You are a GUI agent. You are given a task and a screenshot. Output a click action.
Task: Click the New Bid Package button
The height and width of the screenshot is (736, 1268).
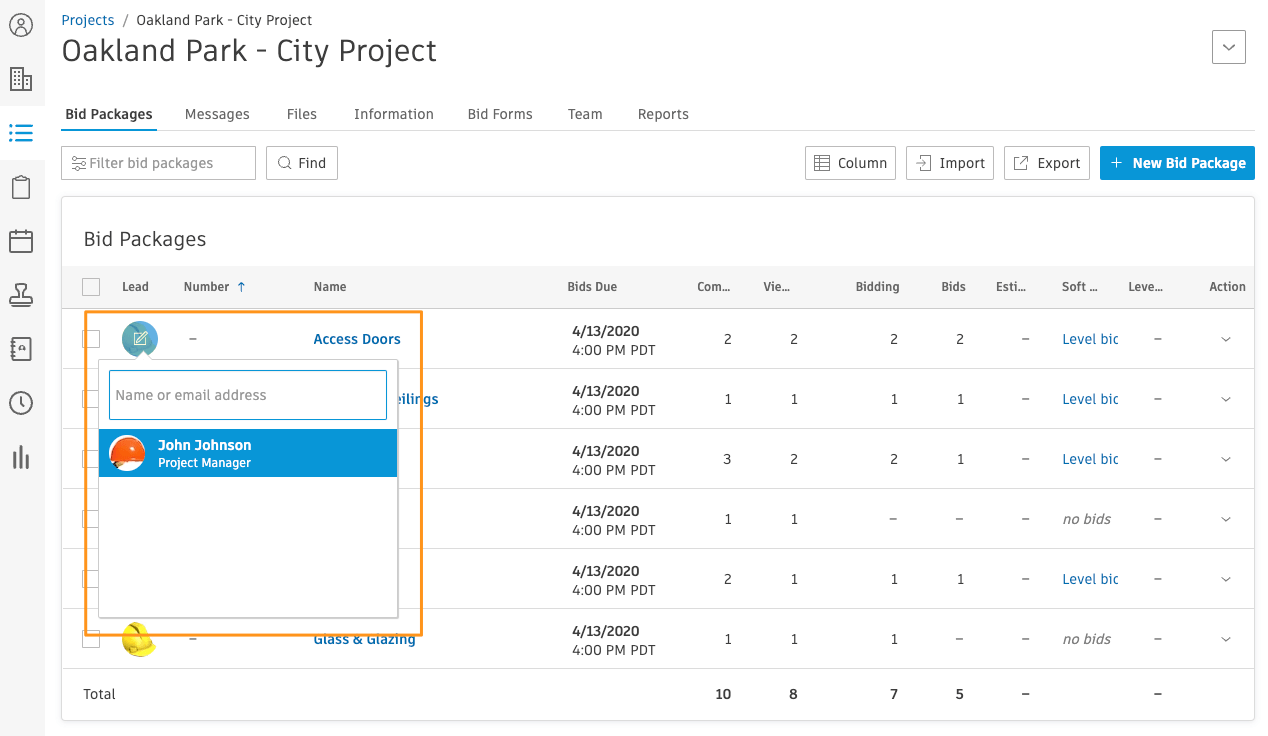pos(1177,163)
